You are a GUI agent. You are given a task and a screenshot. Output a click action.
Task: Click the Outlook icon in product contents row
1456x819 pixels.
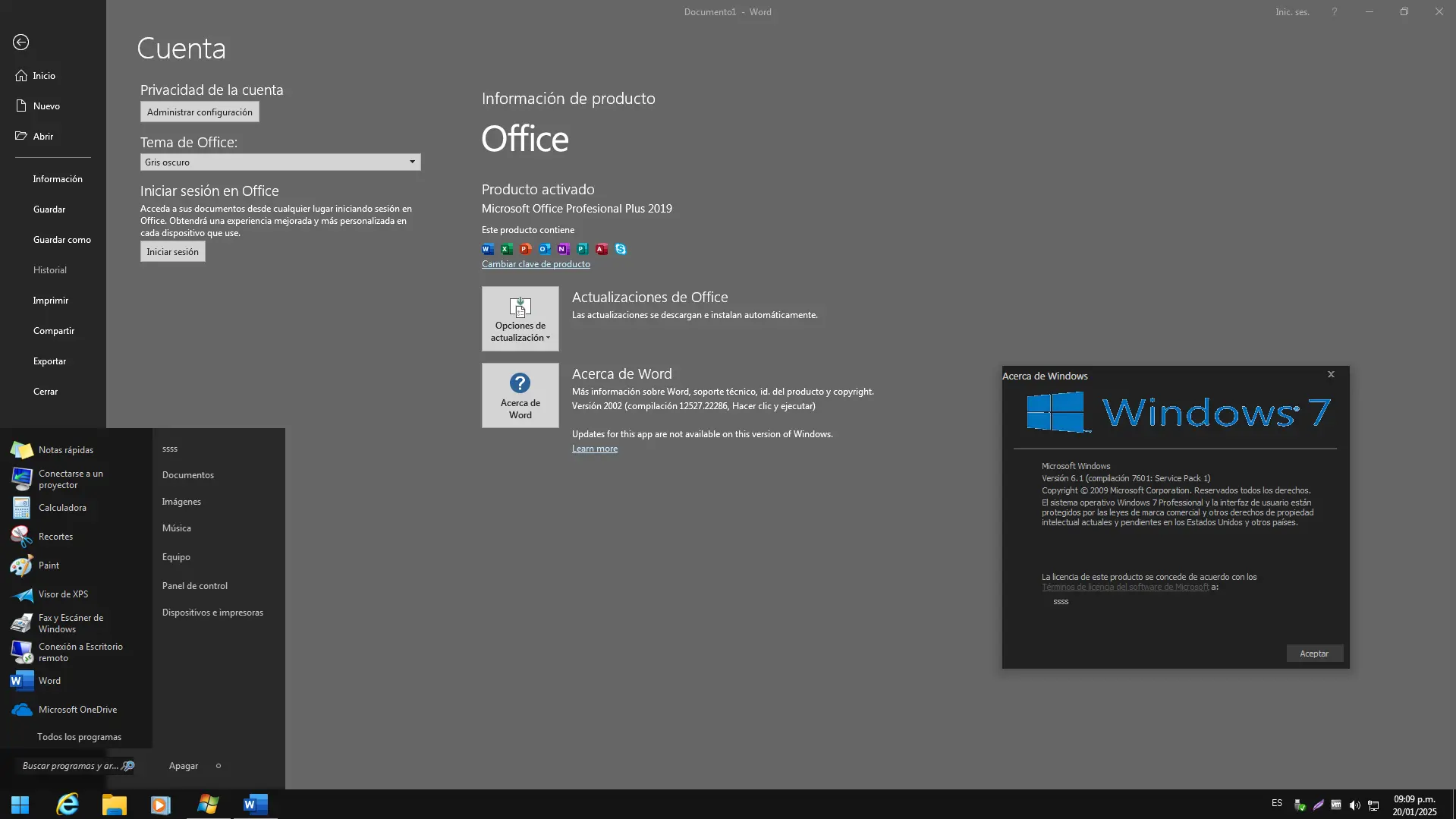544,249
